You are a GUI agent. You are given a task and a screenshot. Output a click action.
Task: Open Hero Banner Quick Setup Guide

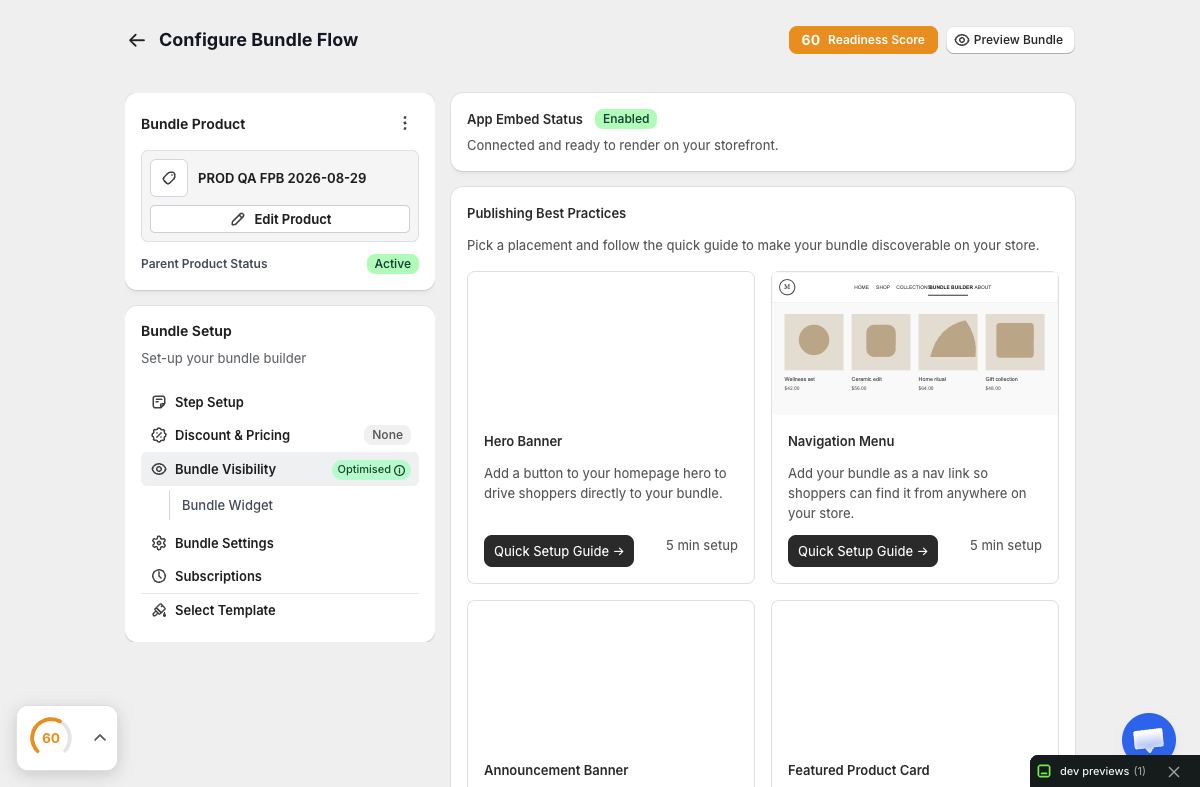tap(559, 551)
